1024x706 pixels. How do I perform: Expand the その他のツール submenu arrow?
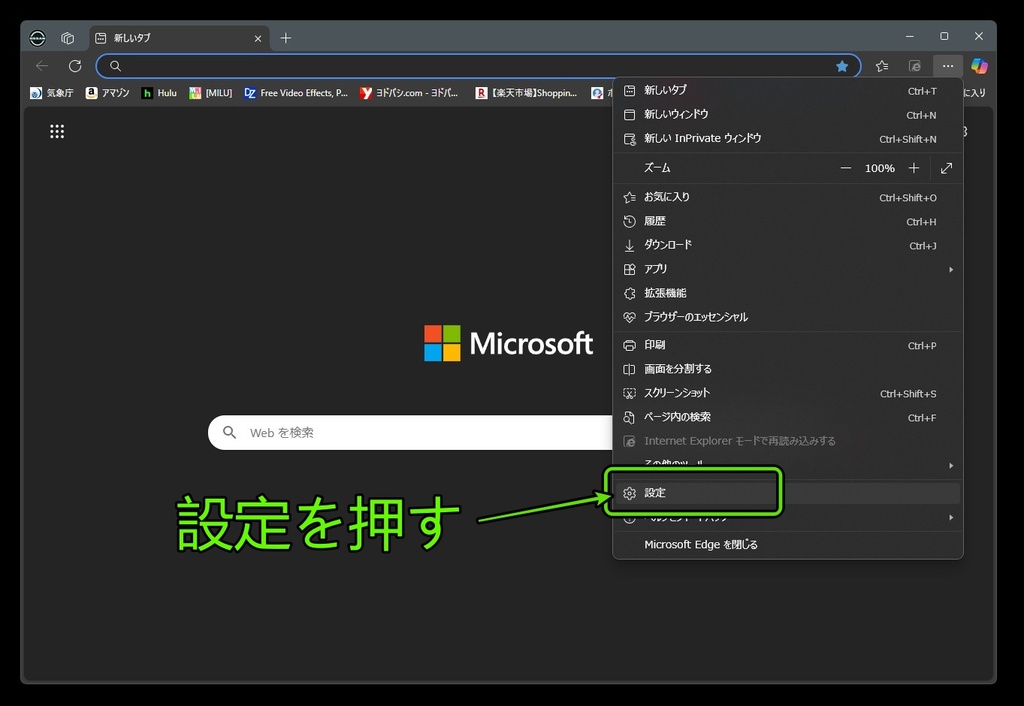[951, 466]
